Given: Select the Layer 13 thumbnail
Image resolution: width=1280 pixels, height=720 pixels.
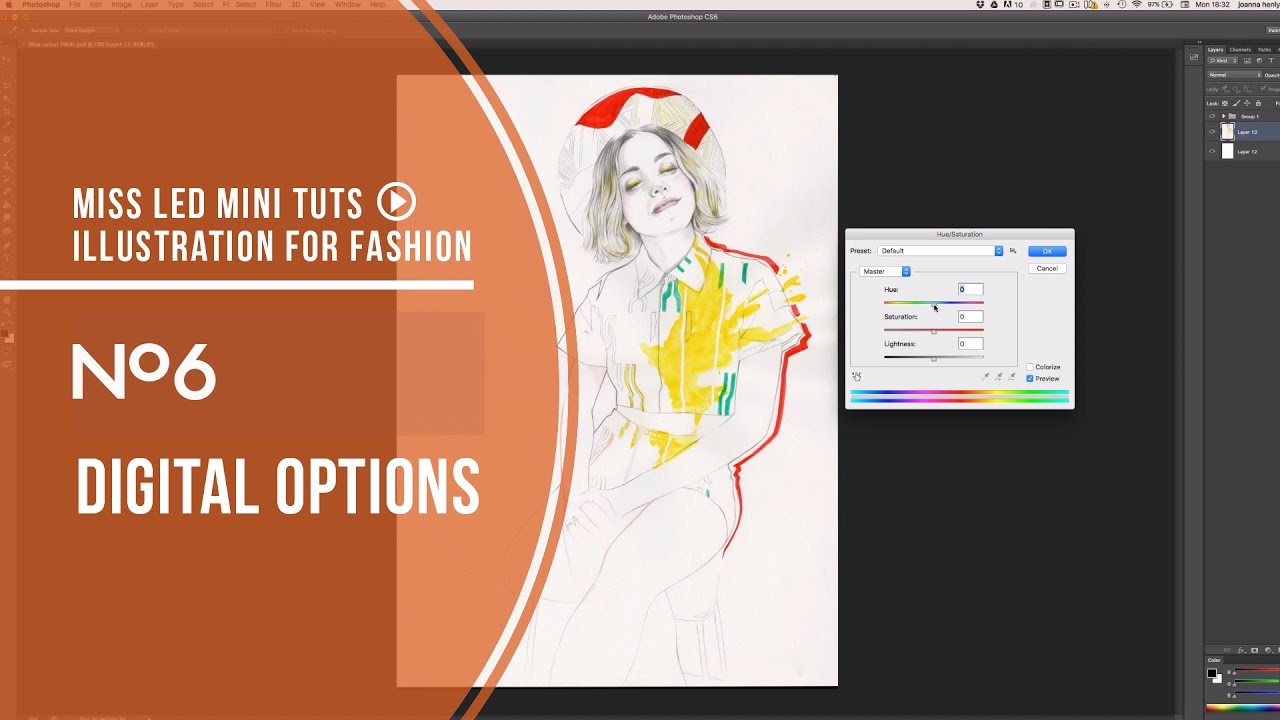Looking at the screenshot, I should 1228,132.
